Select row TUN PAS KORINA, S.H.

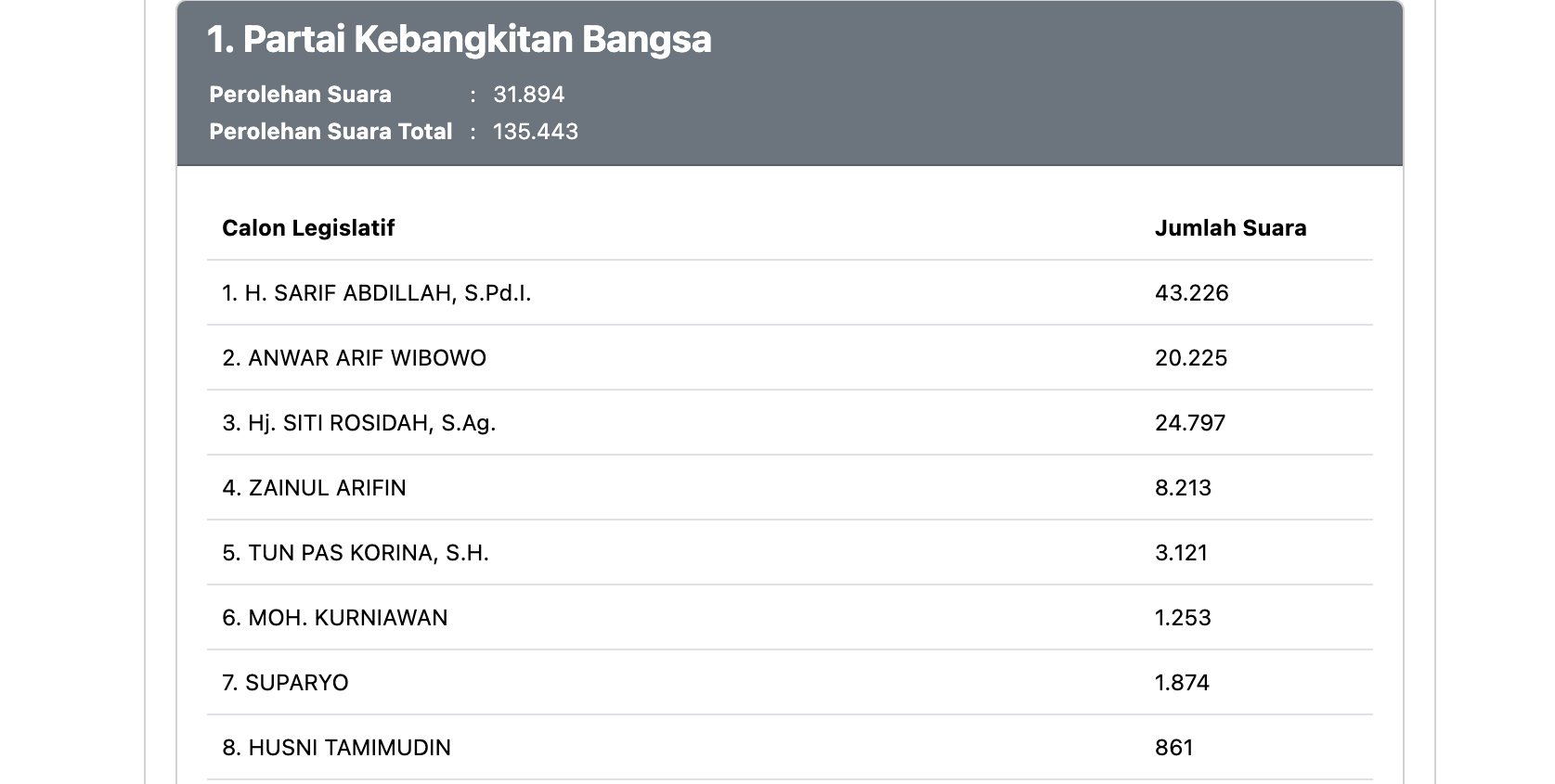pyautogui.click(x=789, y=553)
